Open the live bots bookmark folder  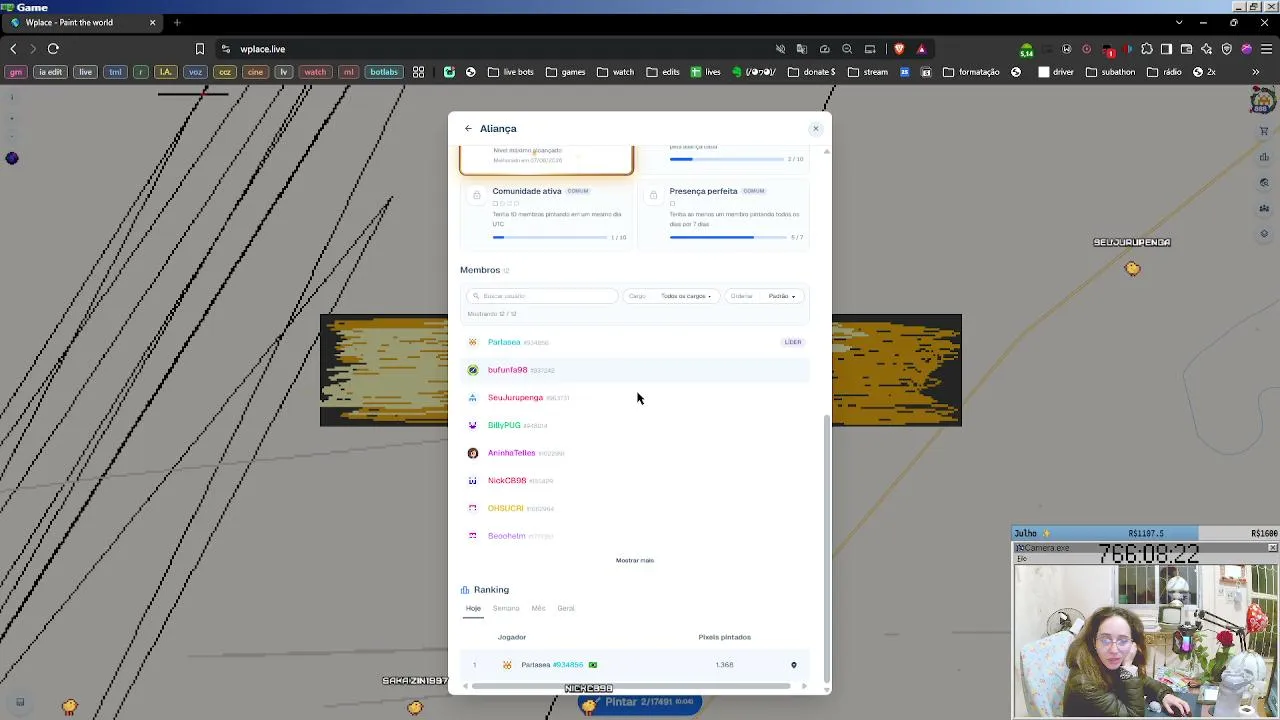pos(510,72)
